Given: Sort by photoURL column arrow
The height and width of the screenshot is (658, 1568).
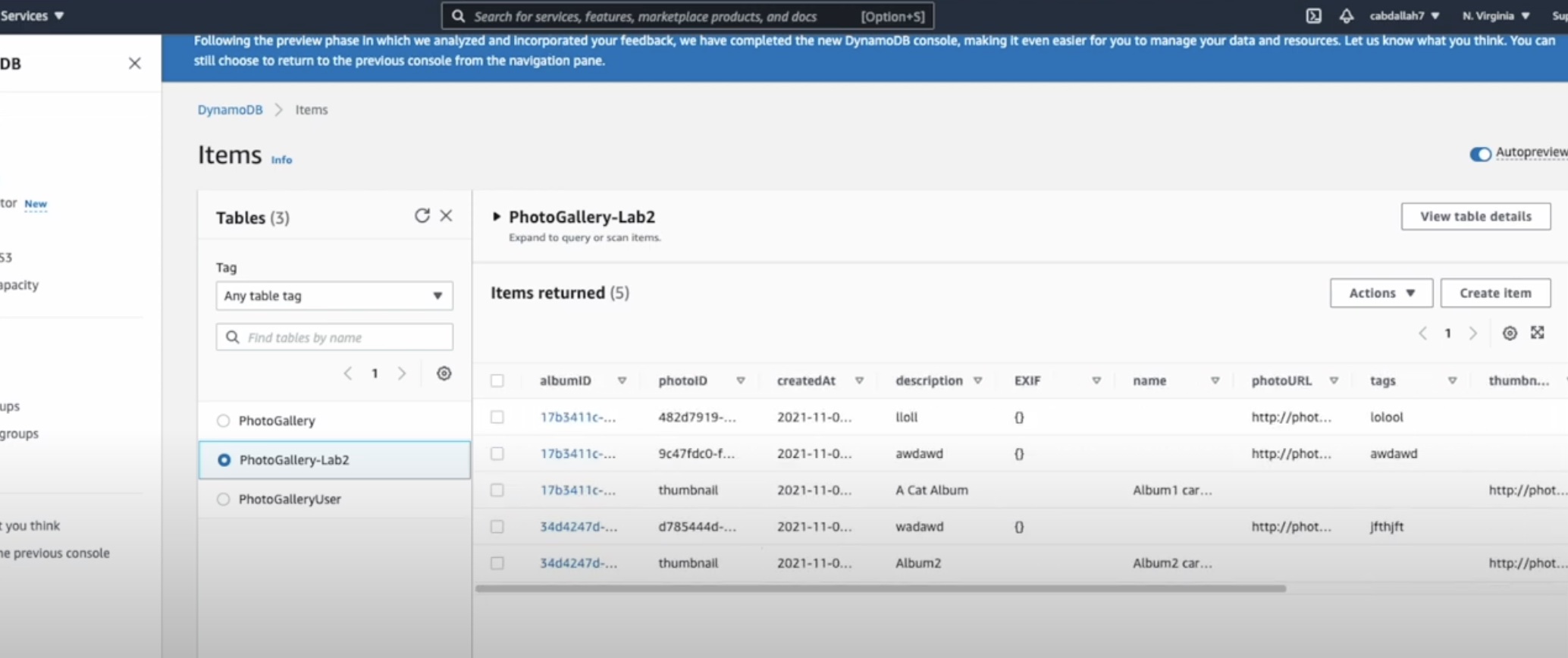Looking at the screenshot, I should point(1334,381).
